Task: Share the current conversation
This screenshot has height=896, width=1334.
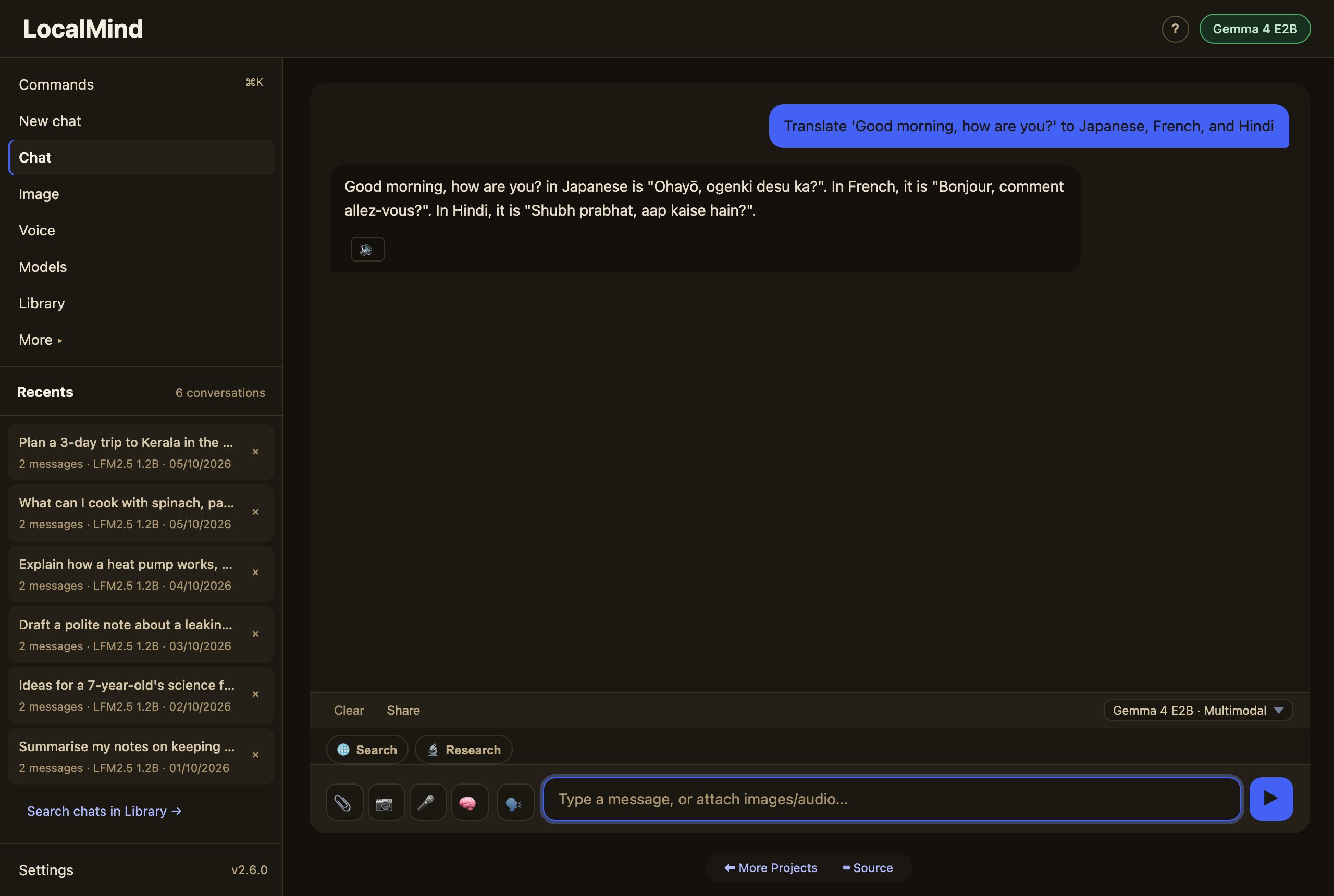Action: (x=403, y=710)
